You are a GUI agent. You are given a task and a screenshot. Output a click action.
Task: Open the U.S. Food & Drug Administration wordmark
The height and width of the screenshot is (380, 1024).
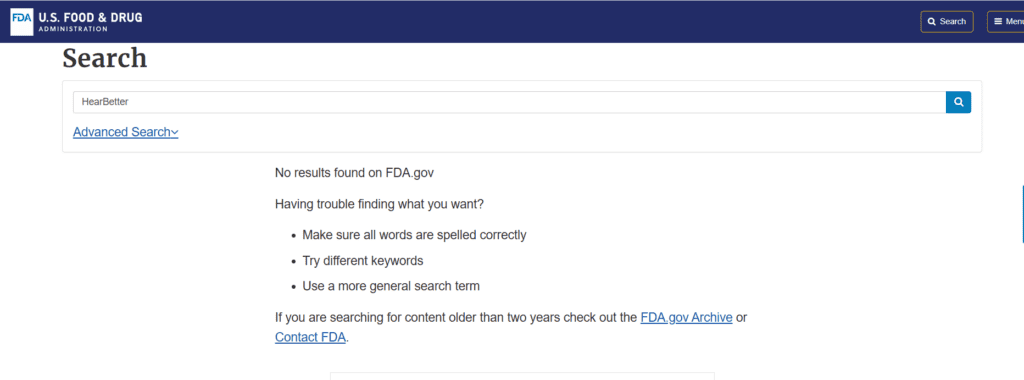(x=90, y=22)
